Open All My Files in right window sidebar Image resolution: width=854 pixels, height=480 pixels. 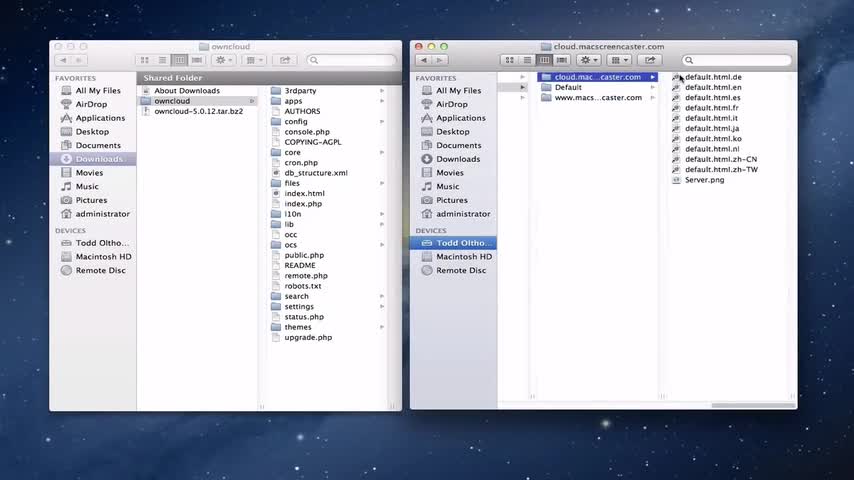click(451, 90)
